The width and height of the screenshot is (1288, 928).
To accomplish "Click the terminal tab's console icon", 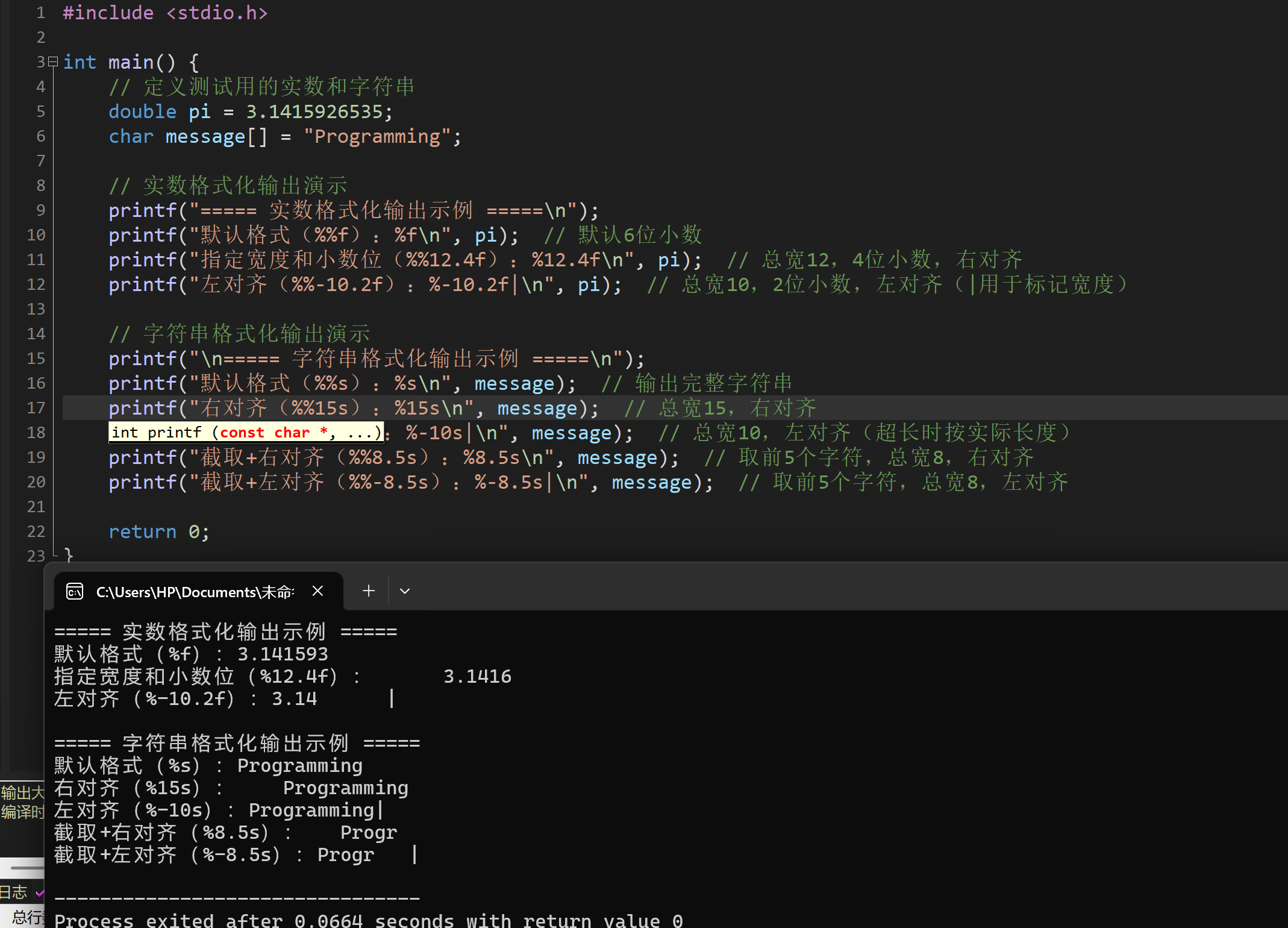I will tap(75, 591).
